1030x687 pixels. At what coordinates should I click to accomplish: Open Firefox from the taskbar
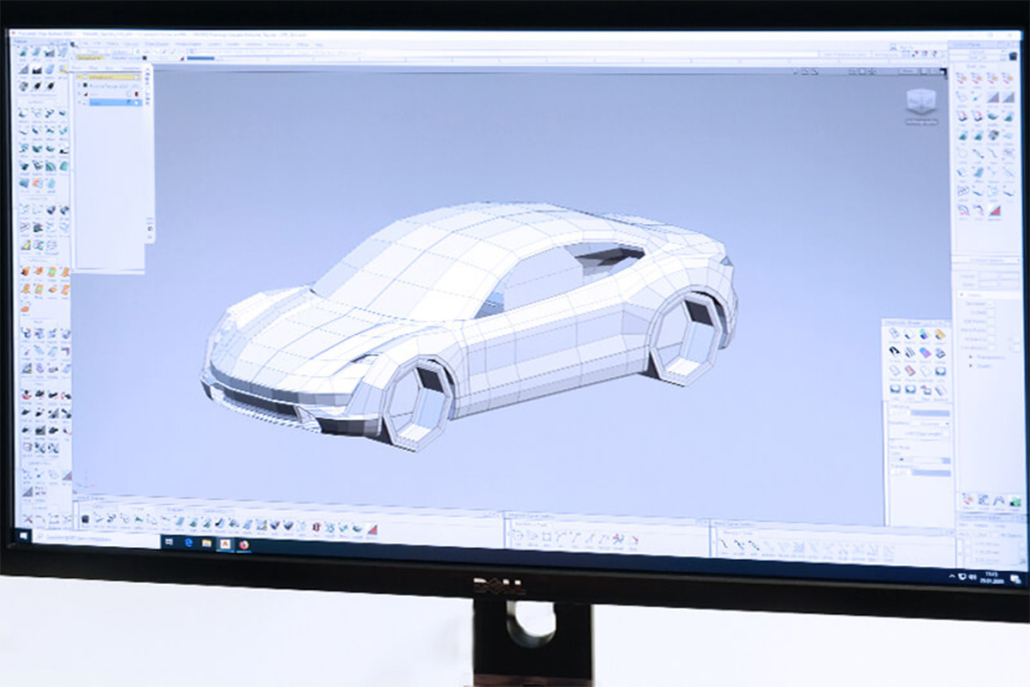[244, 544]
